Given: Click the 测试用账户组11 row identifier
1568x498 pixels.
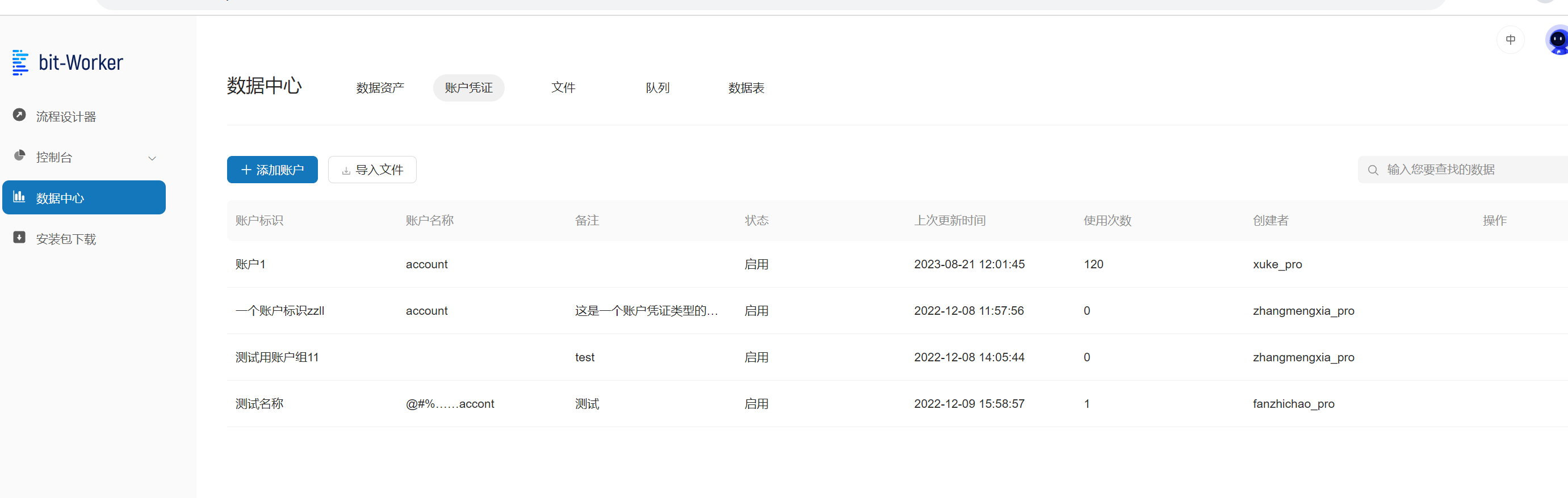Looking at the screenshot, I should point(277,357).
